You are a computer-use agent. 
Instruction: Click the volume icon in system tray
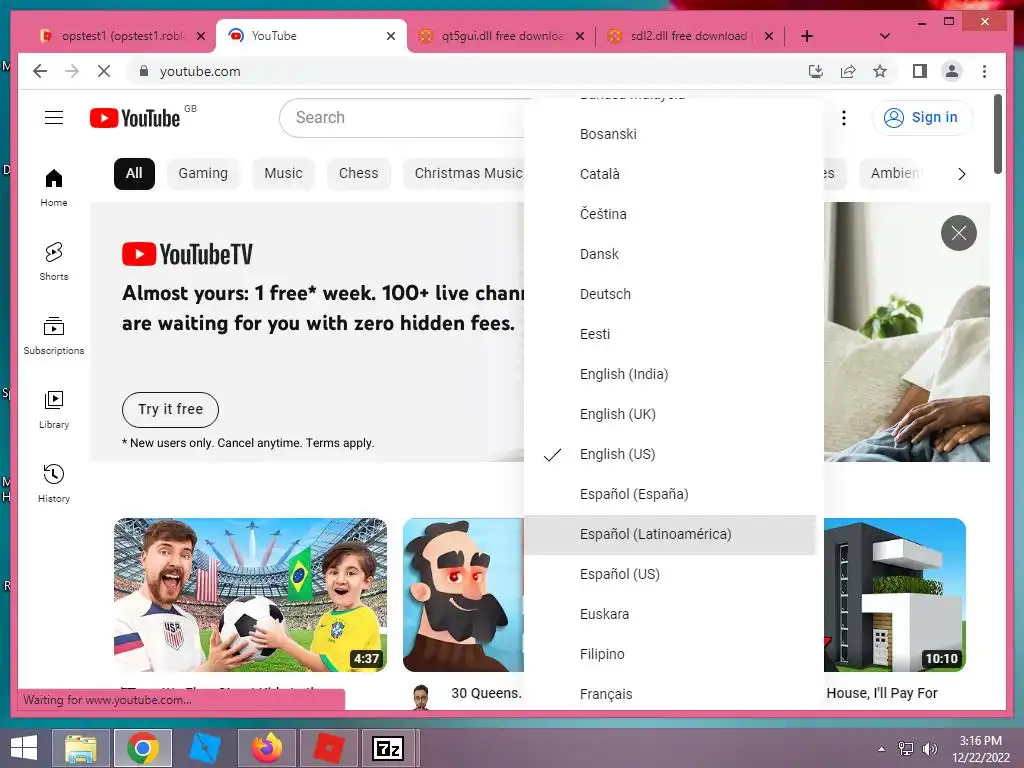pos(929,748)
